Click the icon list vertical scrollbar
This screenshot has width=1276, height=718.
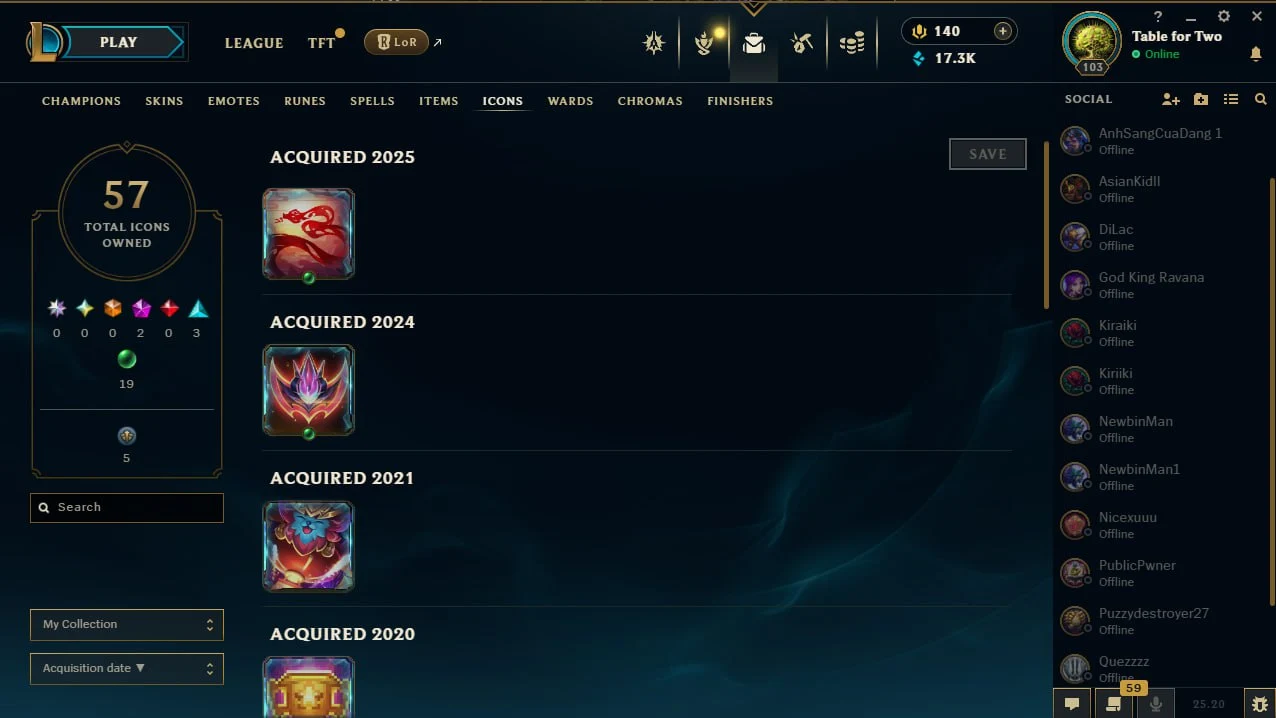1046,225
